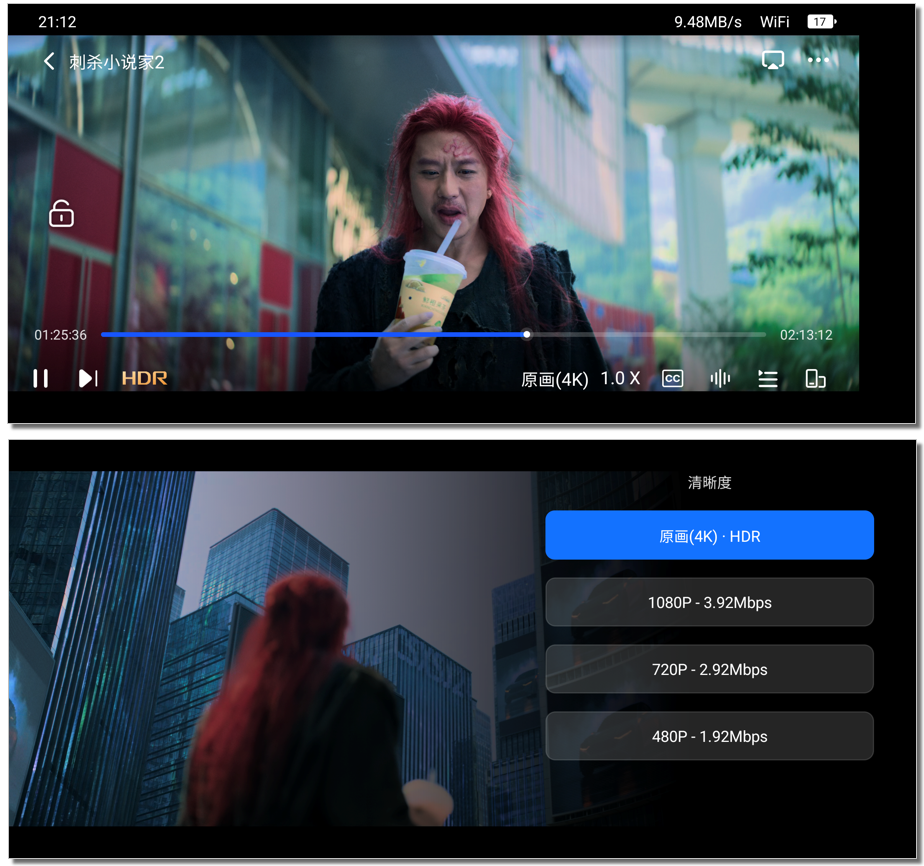
Task: Open the playlist episode list icon
Action: pyautogui.click(x=767, y=379)
